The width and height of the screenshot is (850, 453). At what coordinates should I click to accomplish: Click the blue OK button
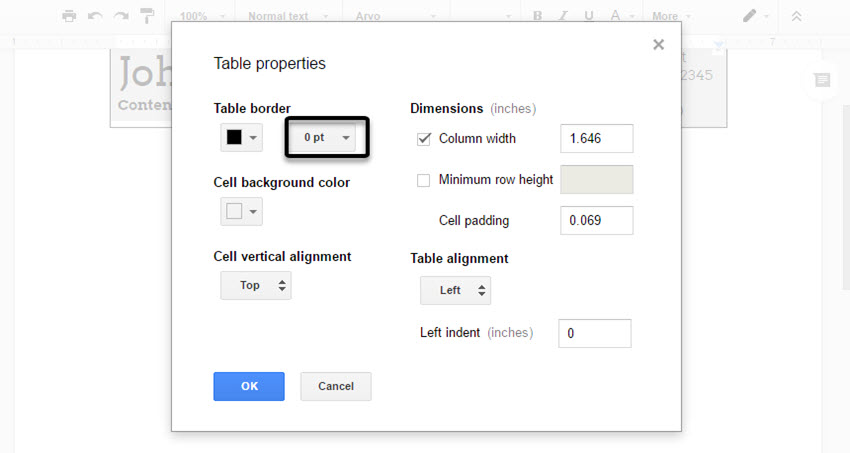click(249, 386)
